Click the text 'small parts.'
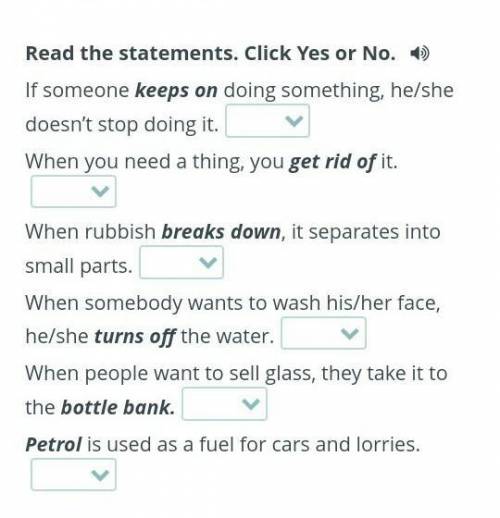Screen dimensions: 500x518 pos(79,267)
